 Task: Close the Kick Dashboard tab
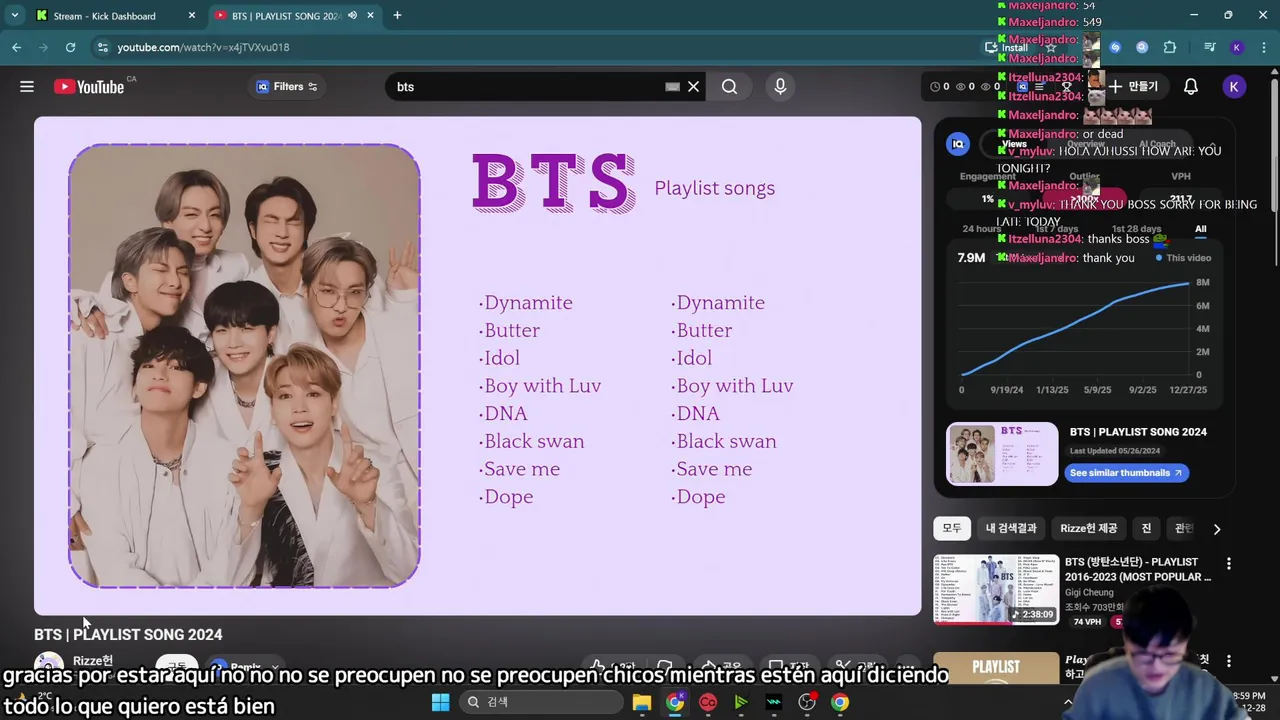pos(191,16)
